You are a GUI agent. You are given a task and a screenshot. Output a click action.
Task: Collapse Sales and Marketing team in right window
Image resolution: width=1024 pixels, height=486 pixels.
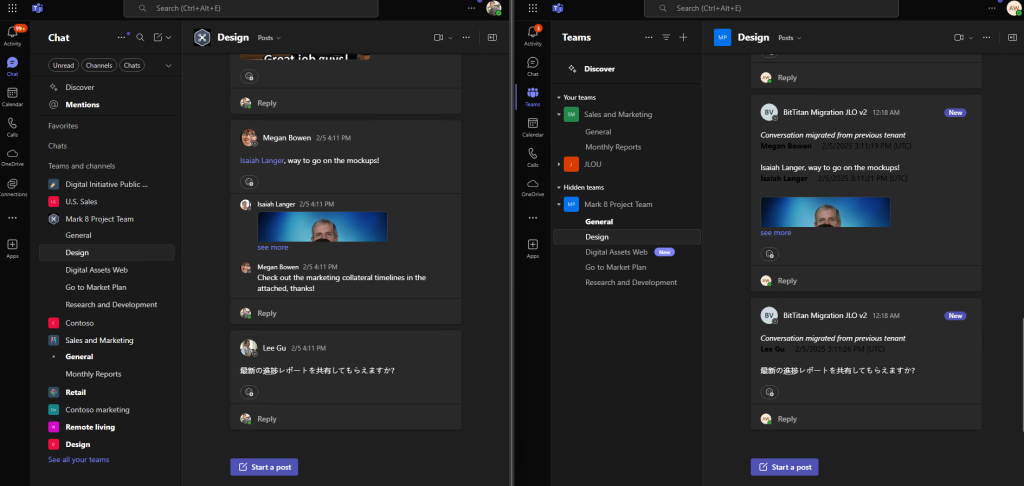tap(559, 114)
